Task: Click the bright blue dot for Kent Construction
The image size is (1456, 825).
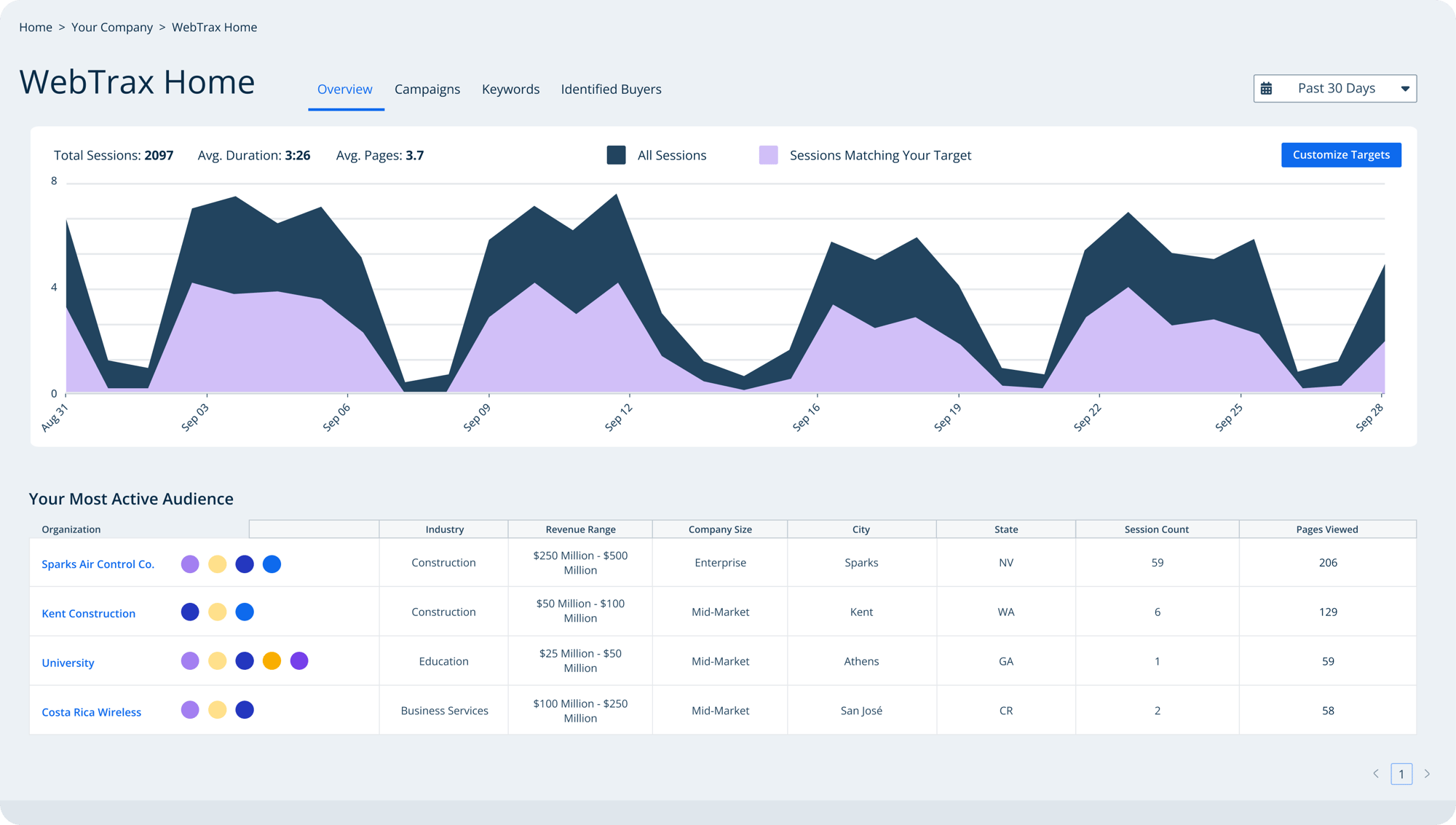Action: (245, 612)
